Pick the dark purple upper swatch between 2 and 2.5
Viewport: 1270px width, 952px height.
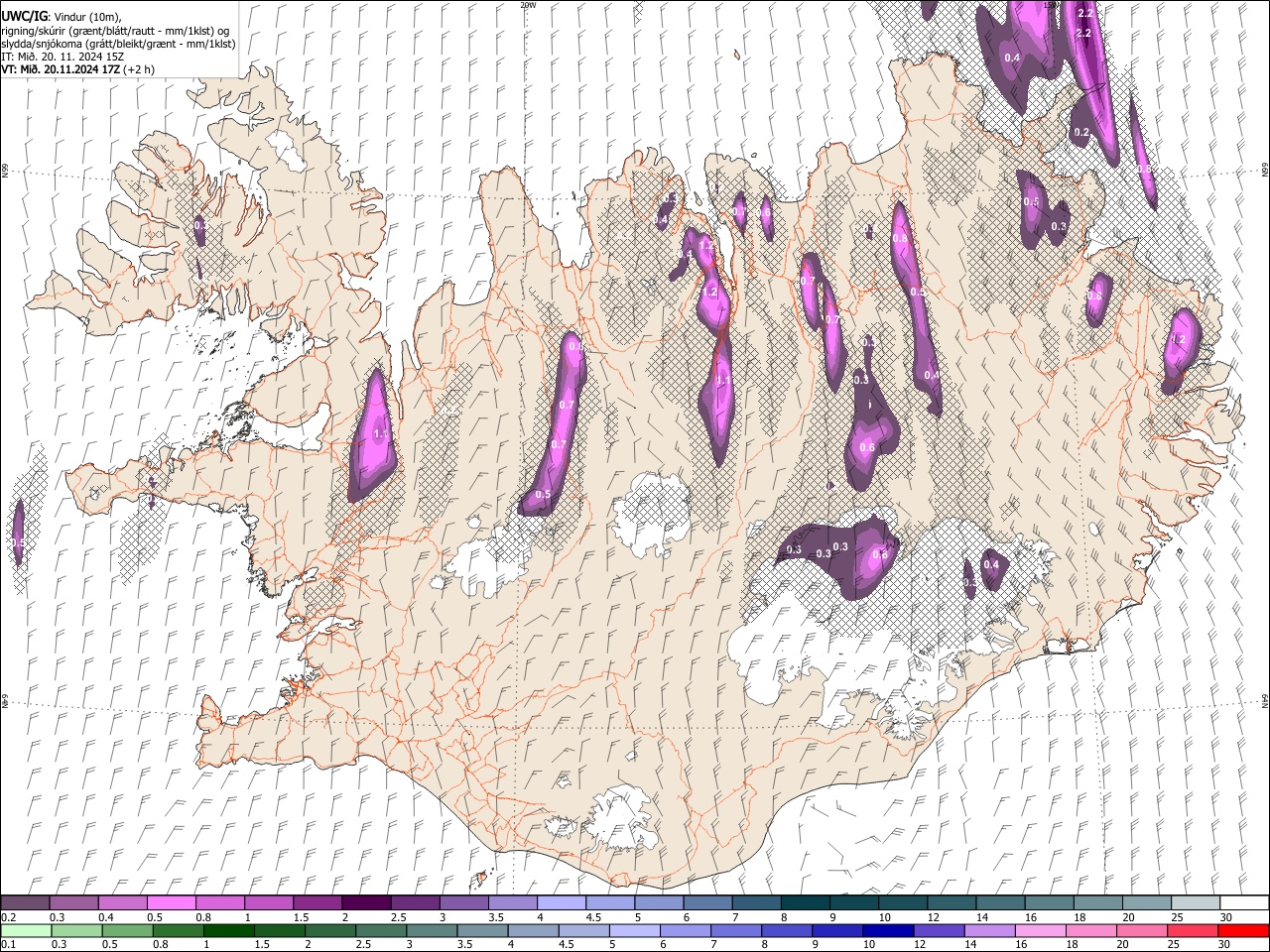click(366, 903)
